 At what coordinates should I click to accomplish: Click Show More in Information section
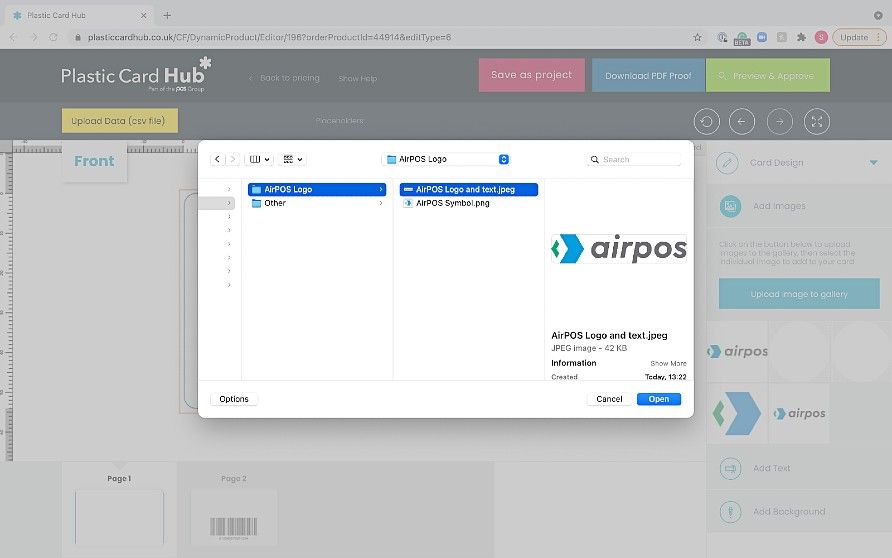click(668, 363)
